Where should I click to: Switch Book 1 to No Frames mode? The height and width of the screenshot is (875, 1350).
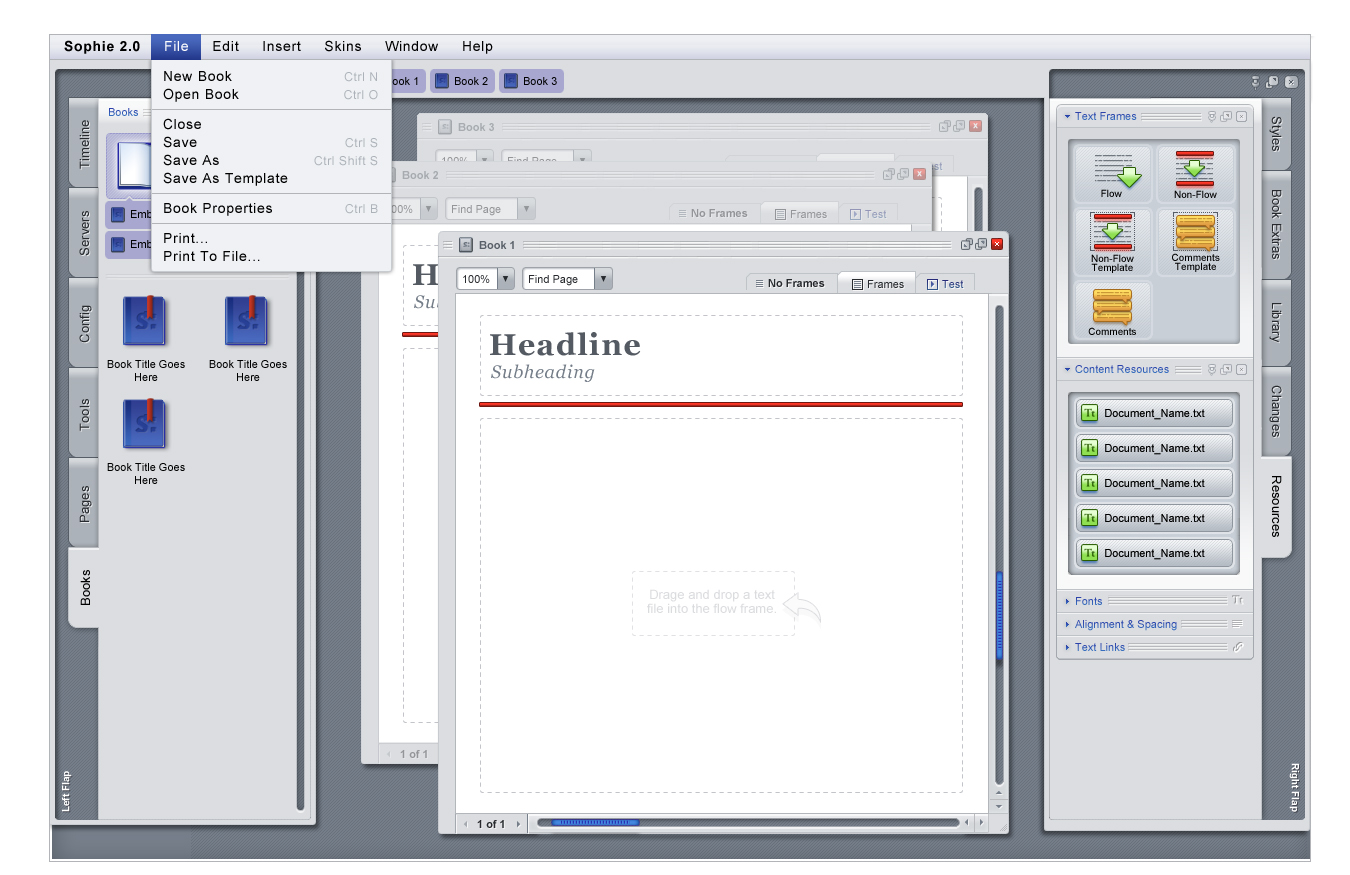(x=791, y=283)
